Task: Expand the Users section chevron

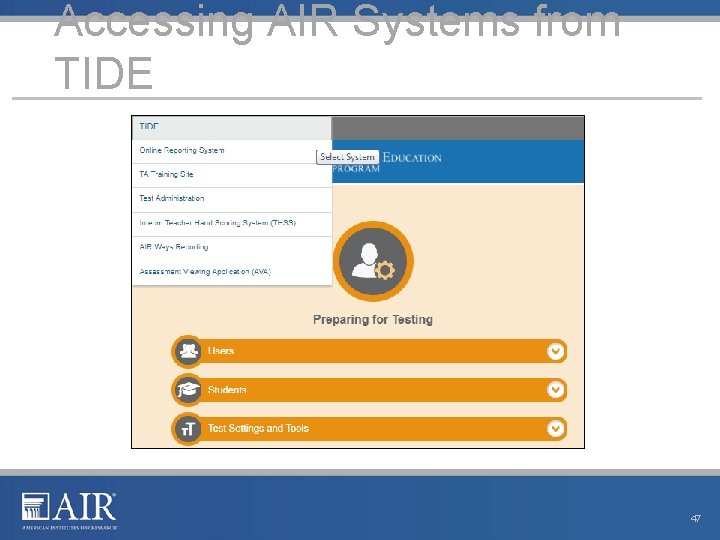Action: click(556, 352)
